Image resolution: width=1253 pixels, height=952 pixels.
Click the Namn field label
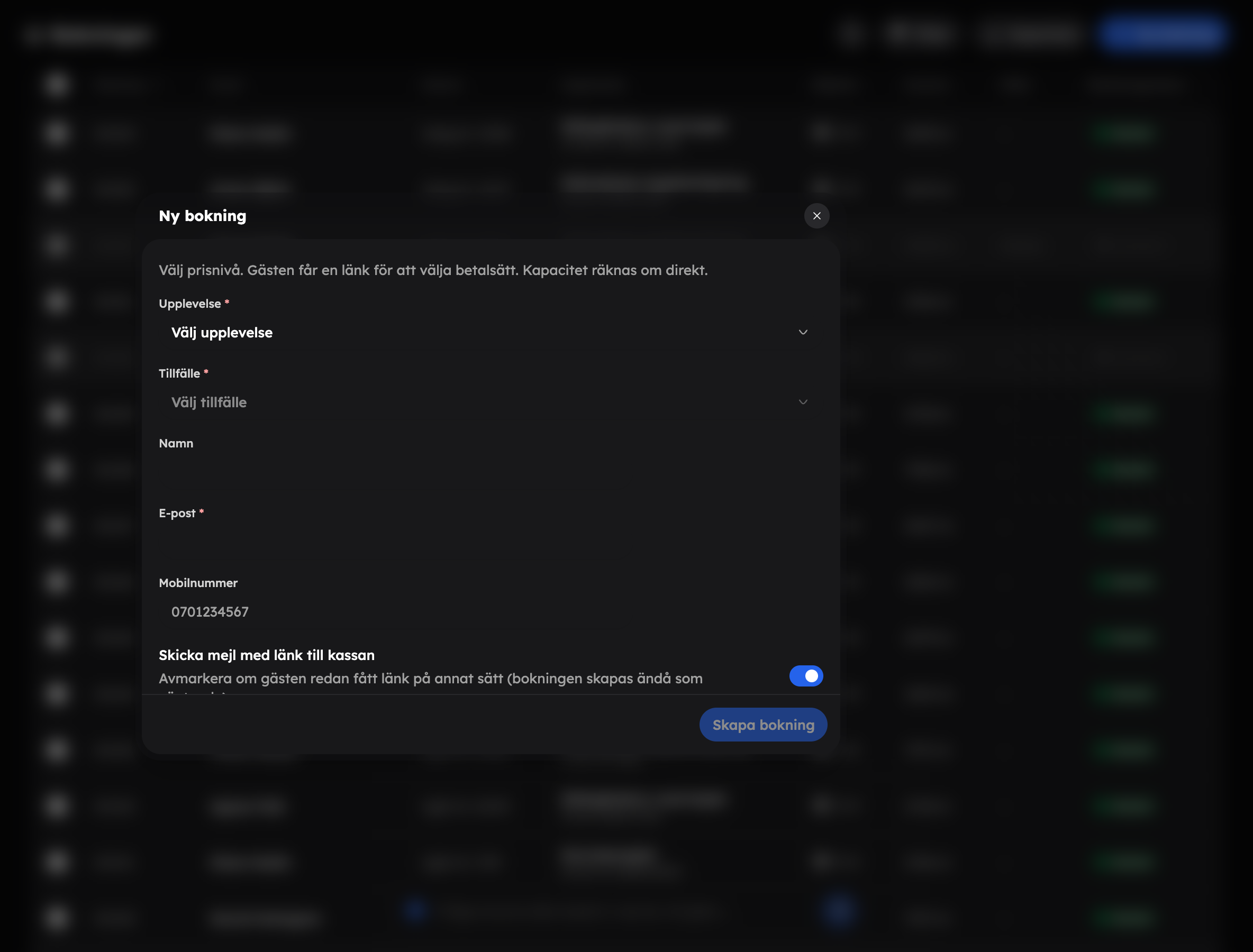[x=176, y=443]
